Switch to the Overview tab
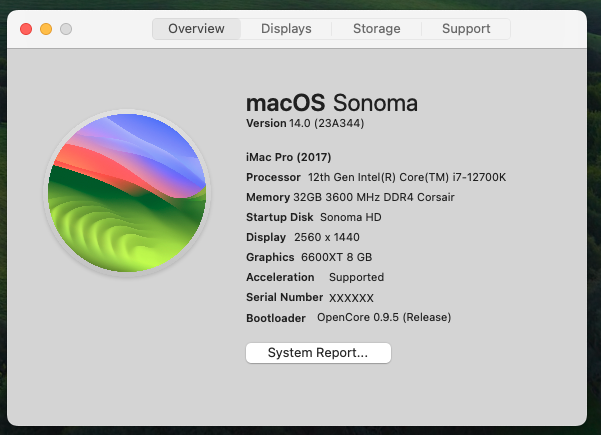This screenshot has width=601, height=435. [x=196, y=29]
